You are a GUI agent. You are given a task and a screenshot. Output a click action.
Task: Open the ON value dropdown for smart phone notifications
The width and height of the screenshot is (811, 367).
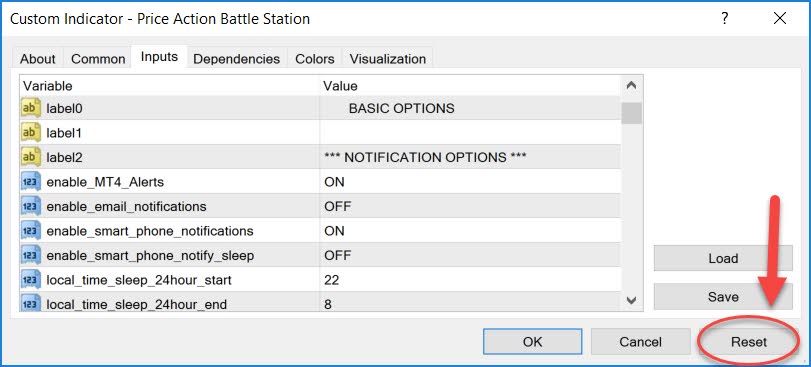click(470, 231)
